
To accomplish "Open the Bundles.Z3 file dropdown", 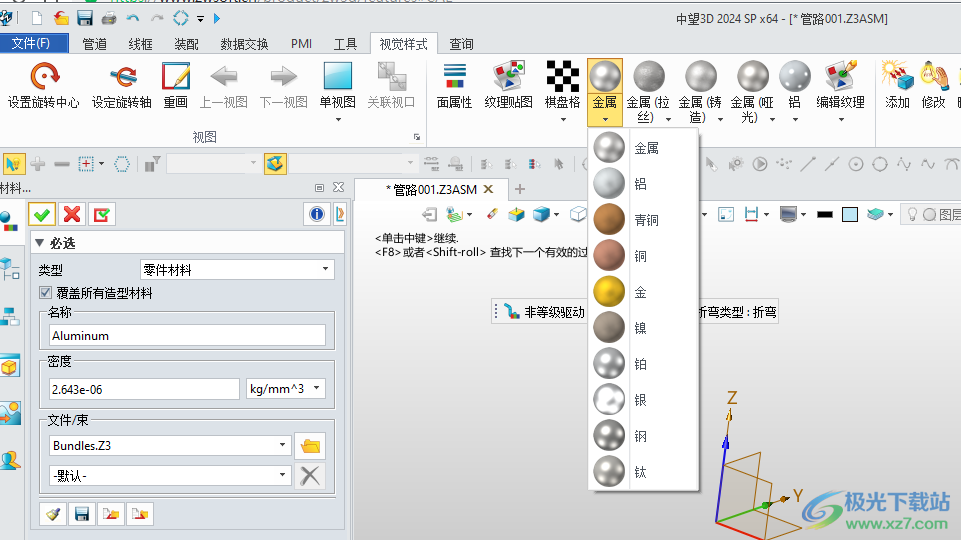I will [170, 446].
